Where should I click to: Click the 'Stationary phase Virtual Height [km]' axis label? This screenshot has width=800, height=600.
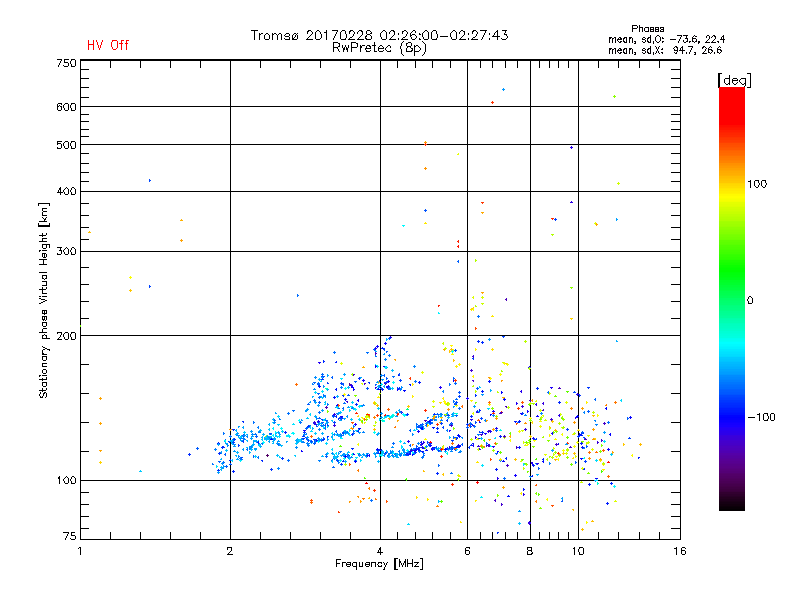43,300
